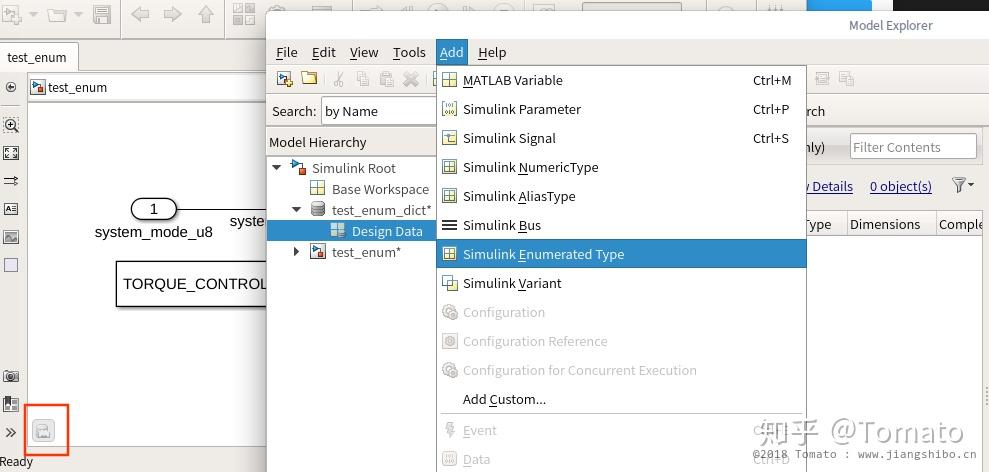Choose Simulink Signal from Add menu
The height and width of the screenshot is (472, 989).
[621, 138]
